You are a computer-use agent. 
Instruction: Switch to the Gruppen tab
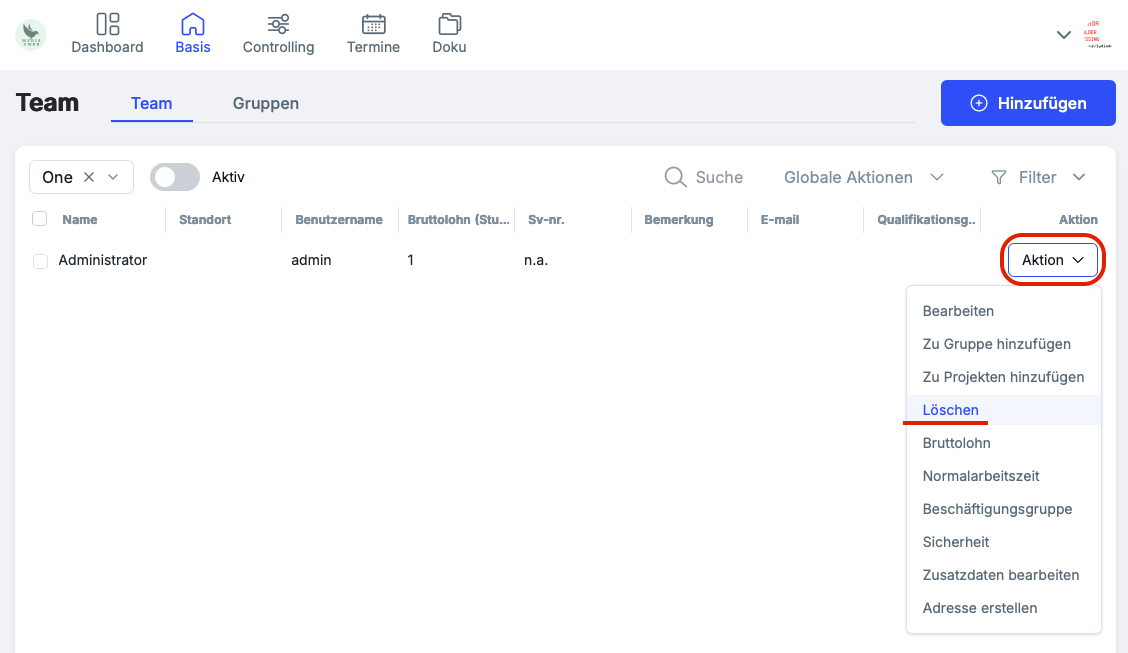point(265,103)
